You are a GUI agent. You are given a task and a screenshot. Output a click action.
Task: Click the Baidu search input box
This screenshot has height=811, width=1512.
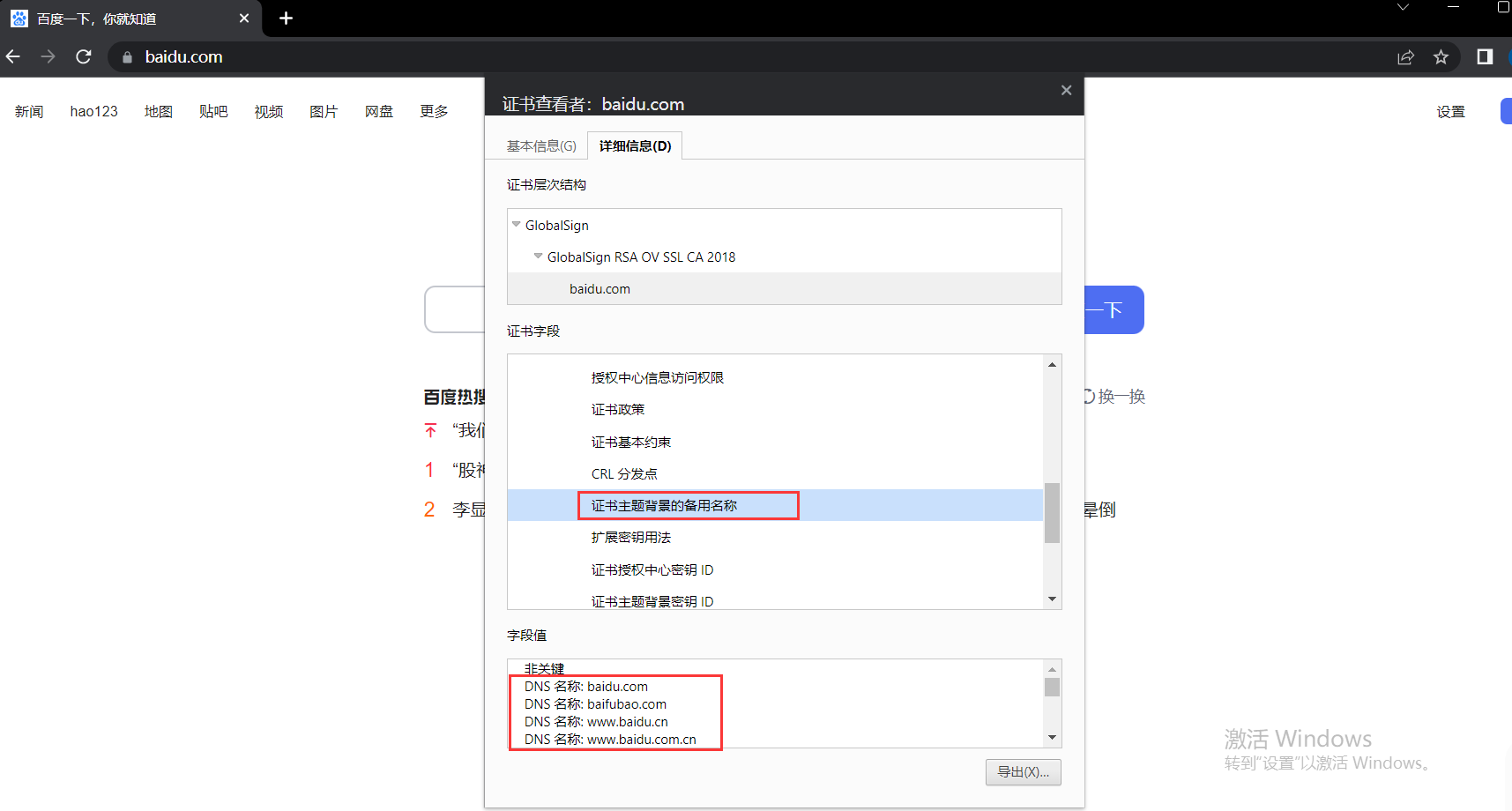(x=455, y=309)
